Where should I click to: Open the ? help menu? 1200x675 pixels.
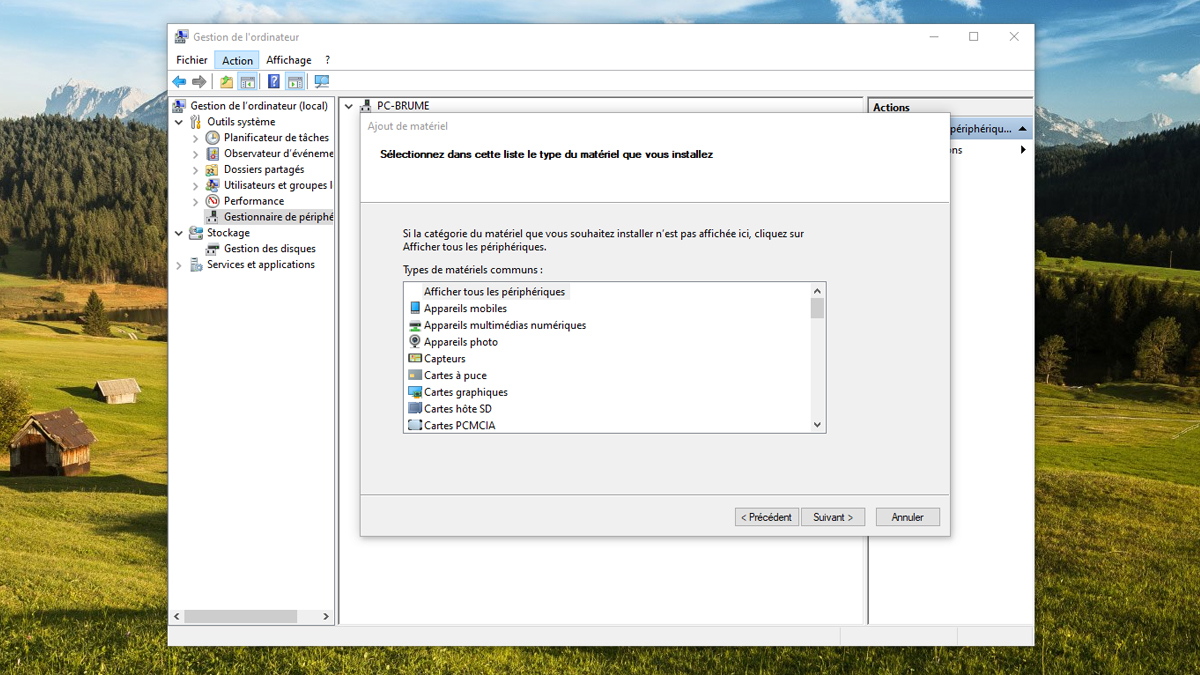click(327, 60)
